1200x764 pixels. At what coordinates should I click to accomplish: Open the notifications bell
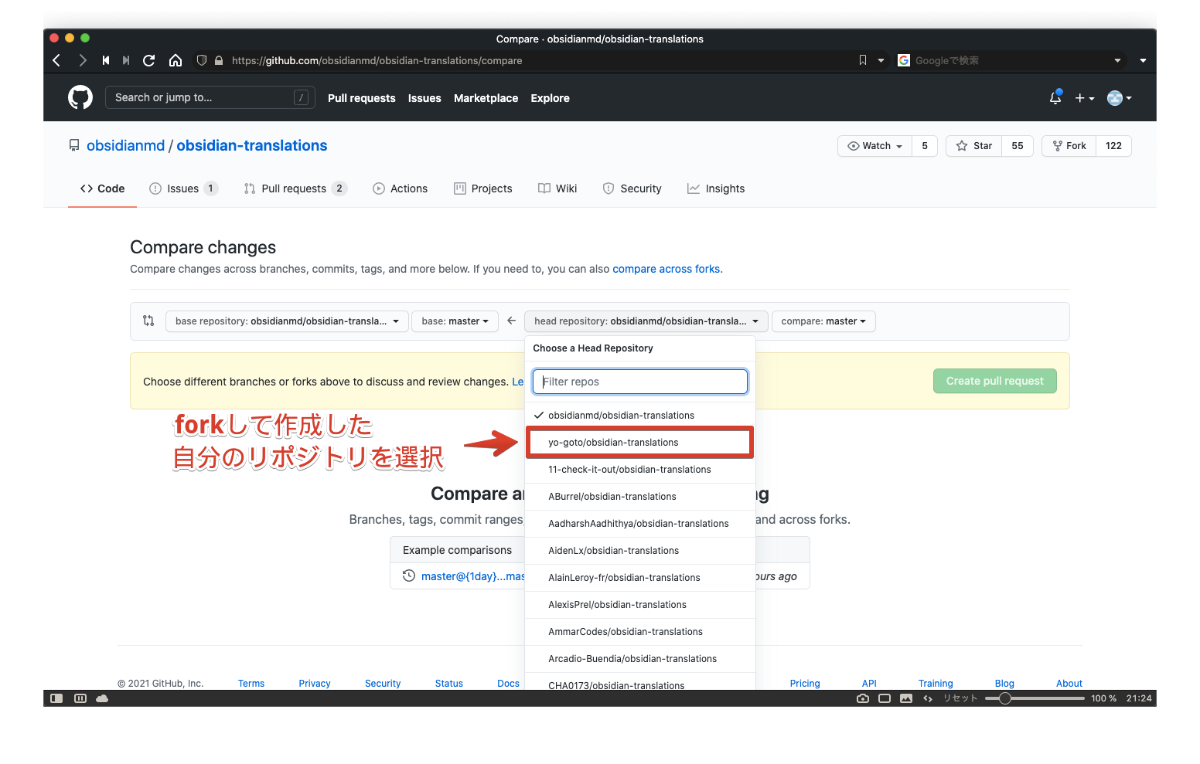[x=1055, y=97]
